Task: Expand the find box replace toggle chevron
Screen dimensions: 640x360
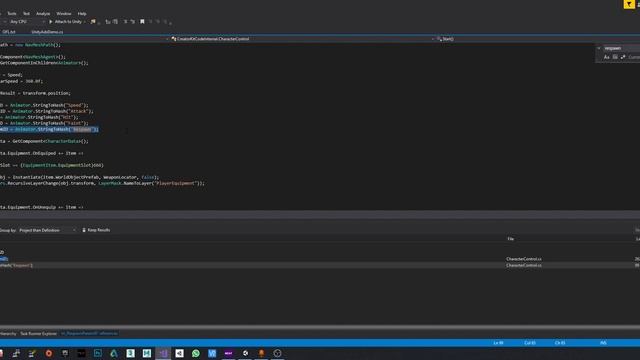Action: 599,48
